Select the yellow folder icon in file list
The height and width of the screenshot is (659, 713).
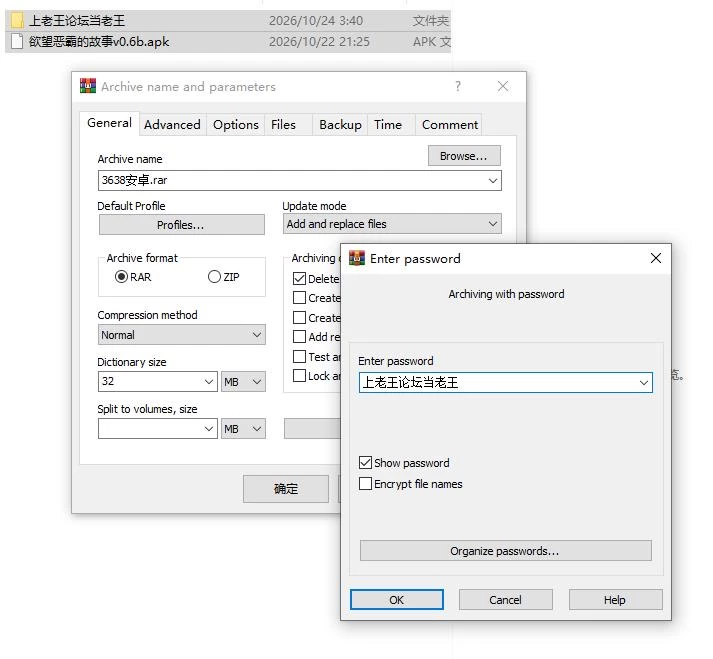[17, 20]
